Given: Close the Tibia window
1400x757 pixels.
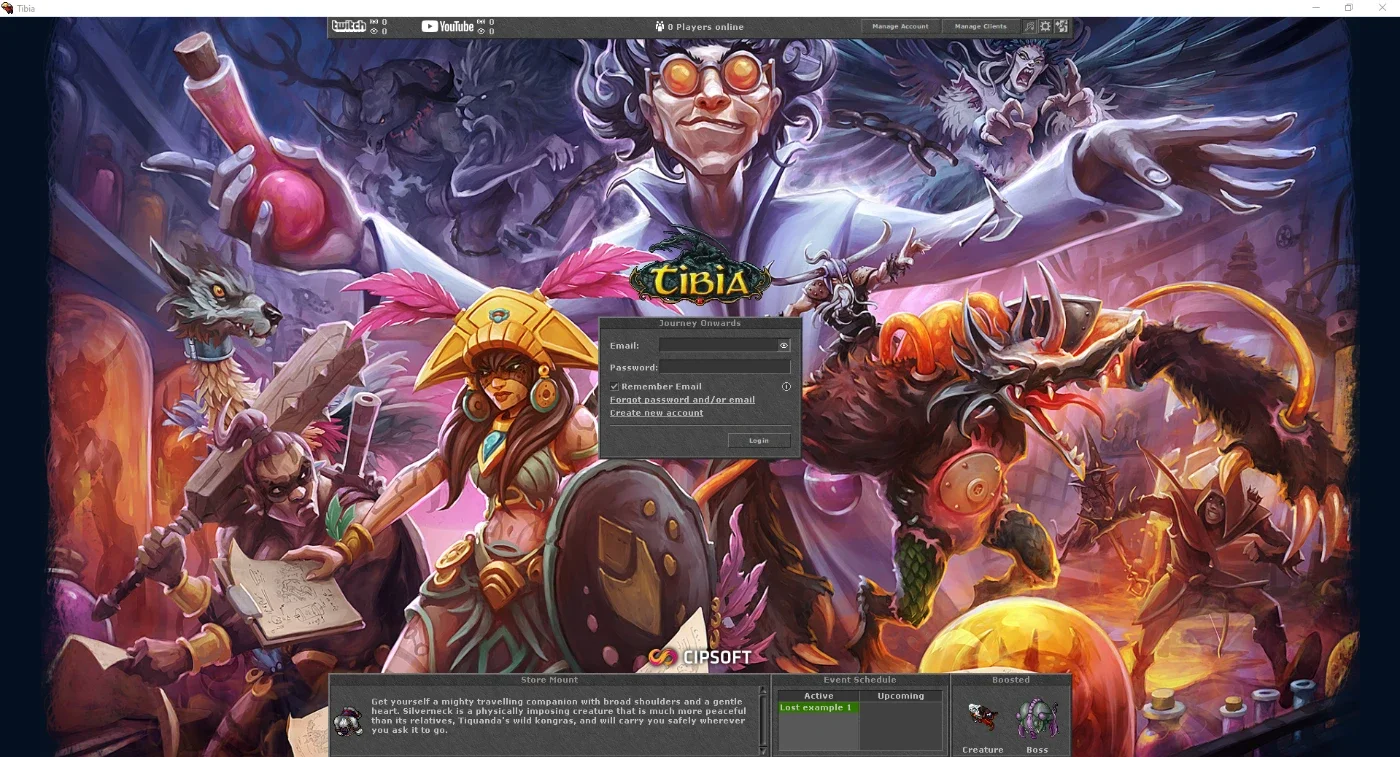Looking at the screenshot, I should pos(1382,8).
